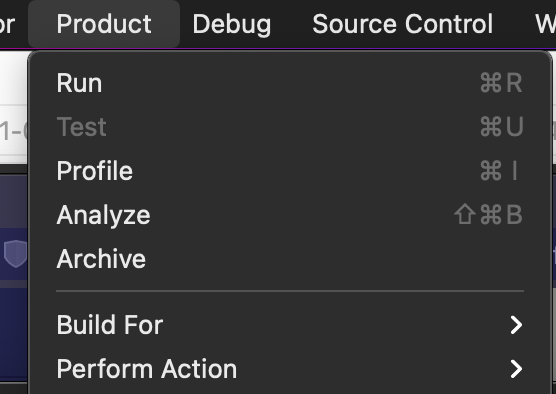This screenshot has width=556, height=394.
Task: Click the ⌘I shortcut label beside Profile
Action: 499,171
